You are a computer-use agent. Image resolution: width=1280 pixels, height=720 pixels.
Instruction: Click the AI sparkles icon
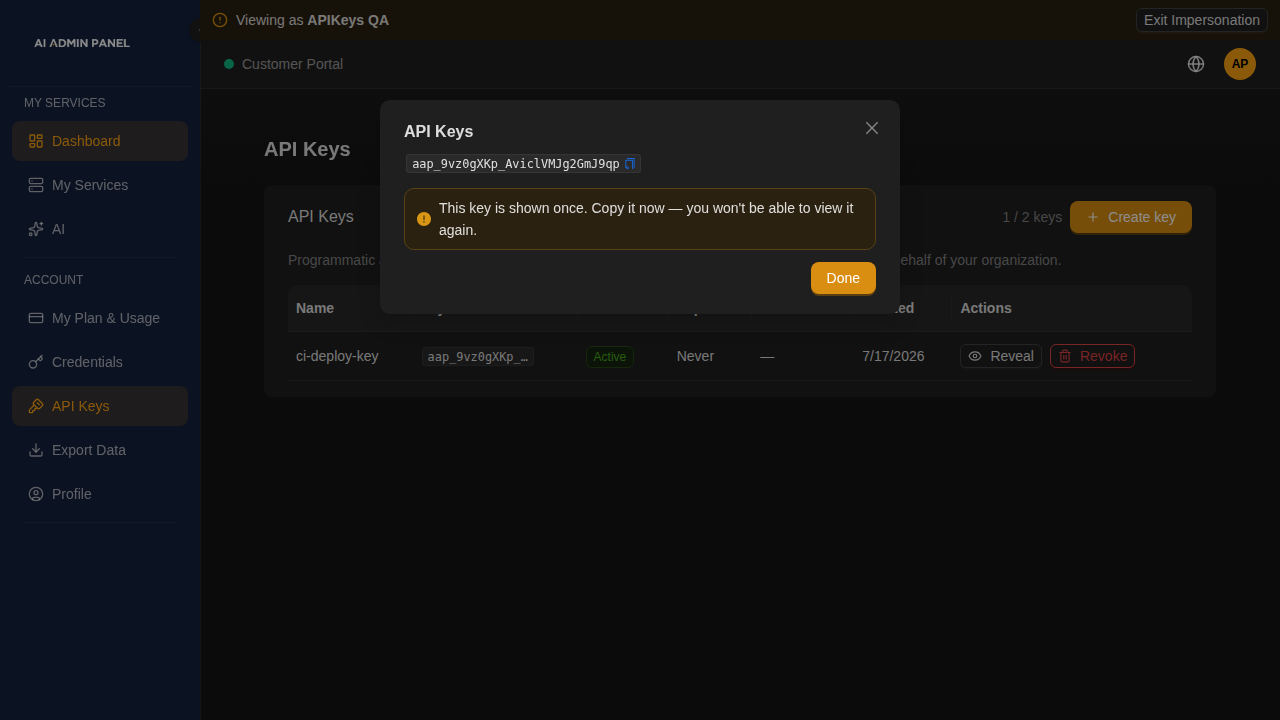(x=36, y=229)
